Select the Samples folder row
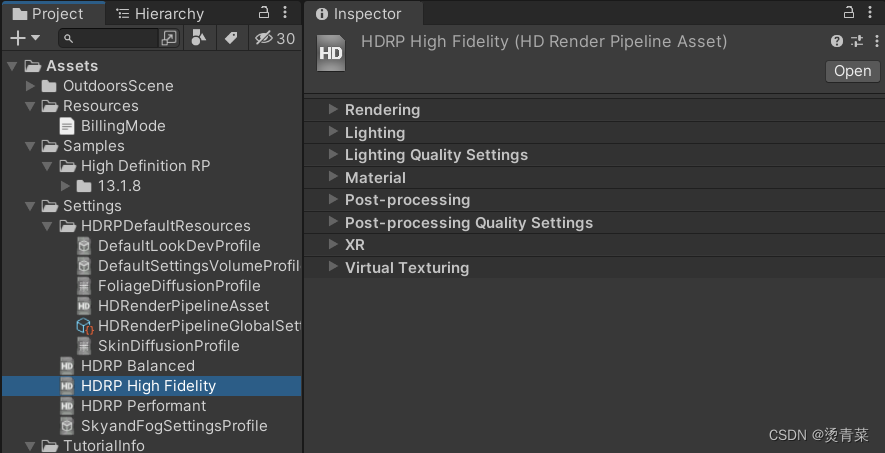The height and width of the screenshot is (453, 885). pyautogui.click(x=152, y=146)
